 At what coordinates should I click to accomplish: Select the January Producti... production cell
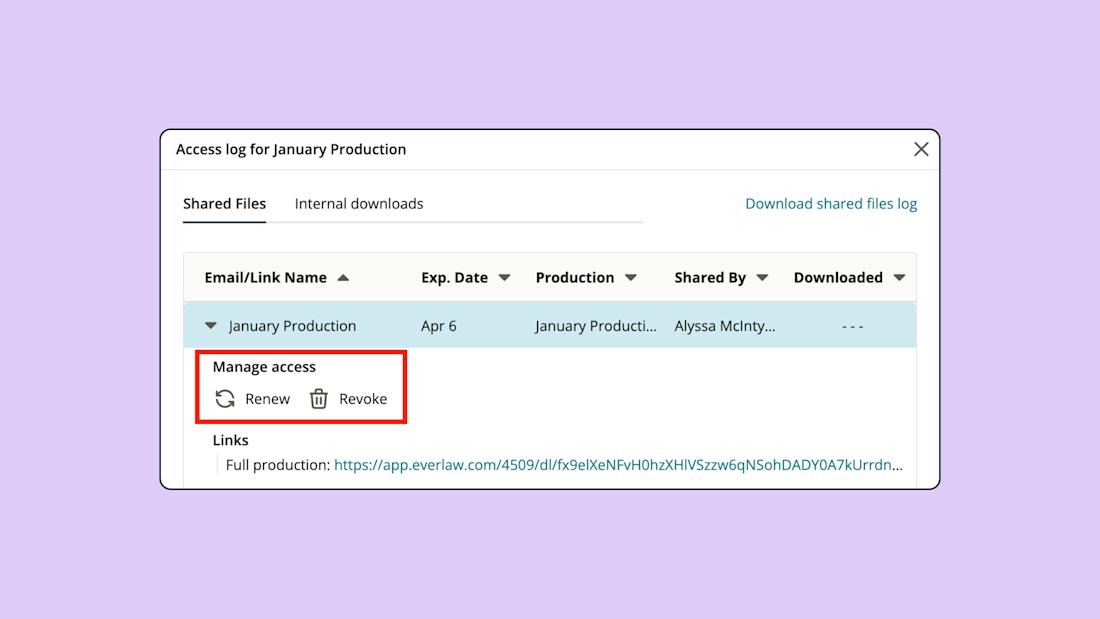[x=596, y=326]
